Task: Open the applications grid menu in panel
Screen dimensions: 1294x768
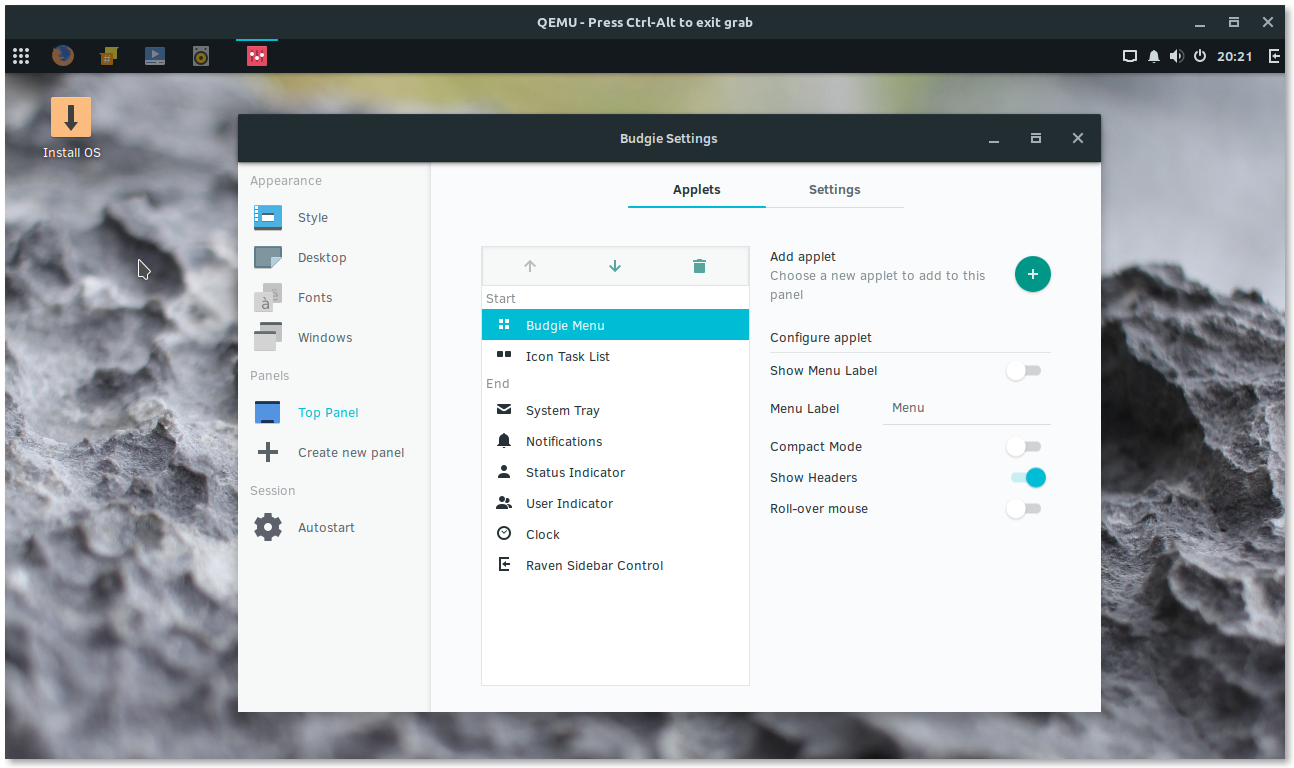Action: [21, 56]
